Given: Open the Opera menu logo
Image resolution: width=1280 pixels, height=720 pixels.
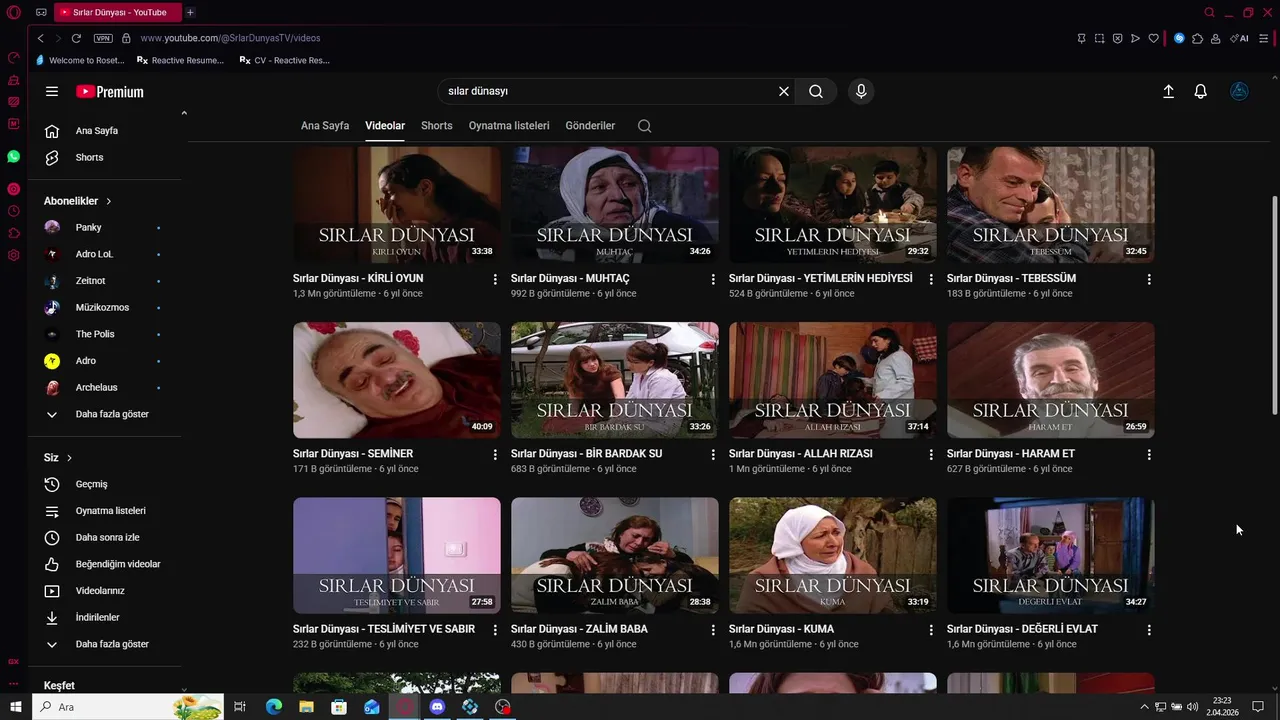Looking at the screenshot, I should click(14, 12).
